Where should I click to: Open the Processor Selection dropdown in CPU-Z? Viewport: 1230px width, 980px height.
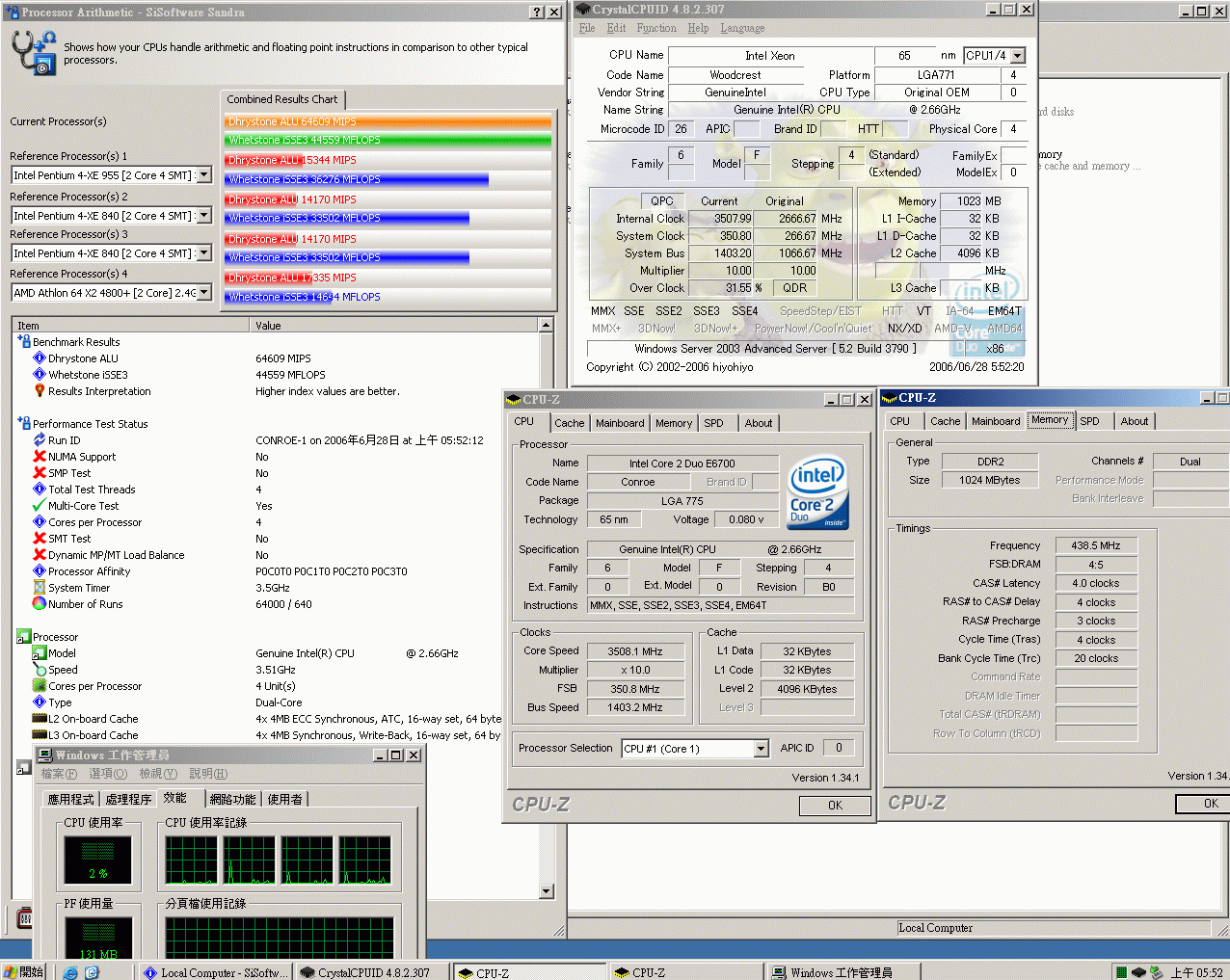[x=761, y=749]
